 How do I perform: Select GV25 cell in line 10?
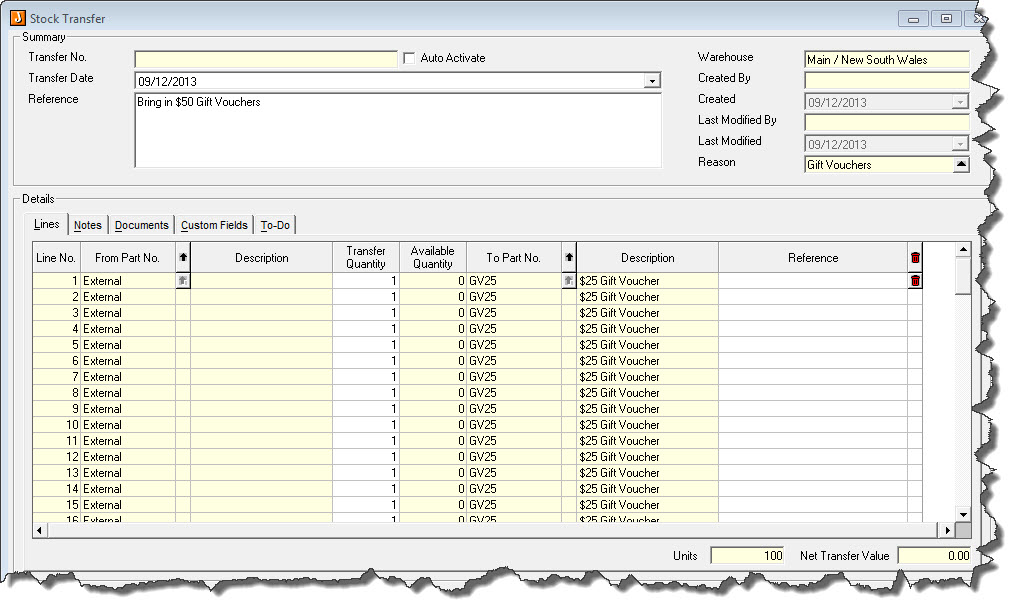coord(514,425)
